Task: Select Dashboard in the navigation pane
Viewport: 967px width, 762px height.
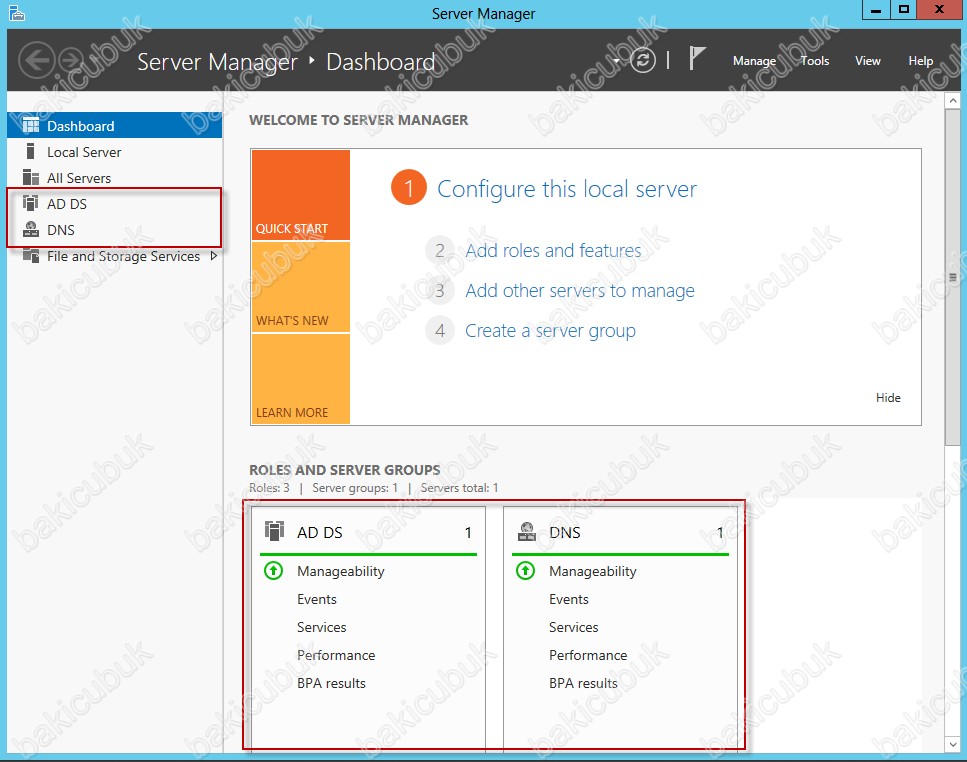Action: coord(115,125)
